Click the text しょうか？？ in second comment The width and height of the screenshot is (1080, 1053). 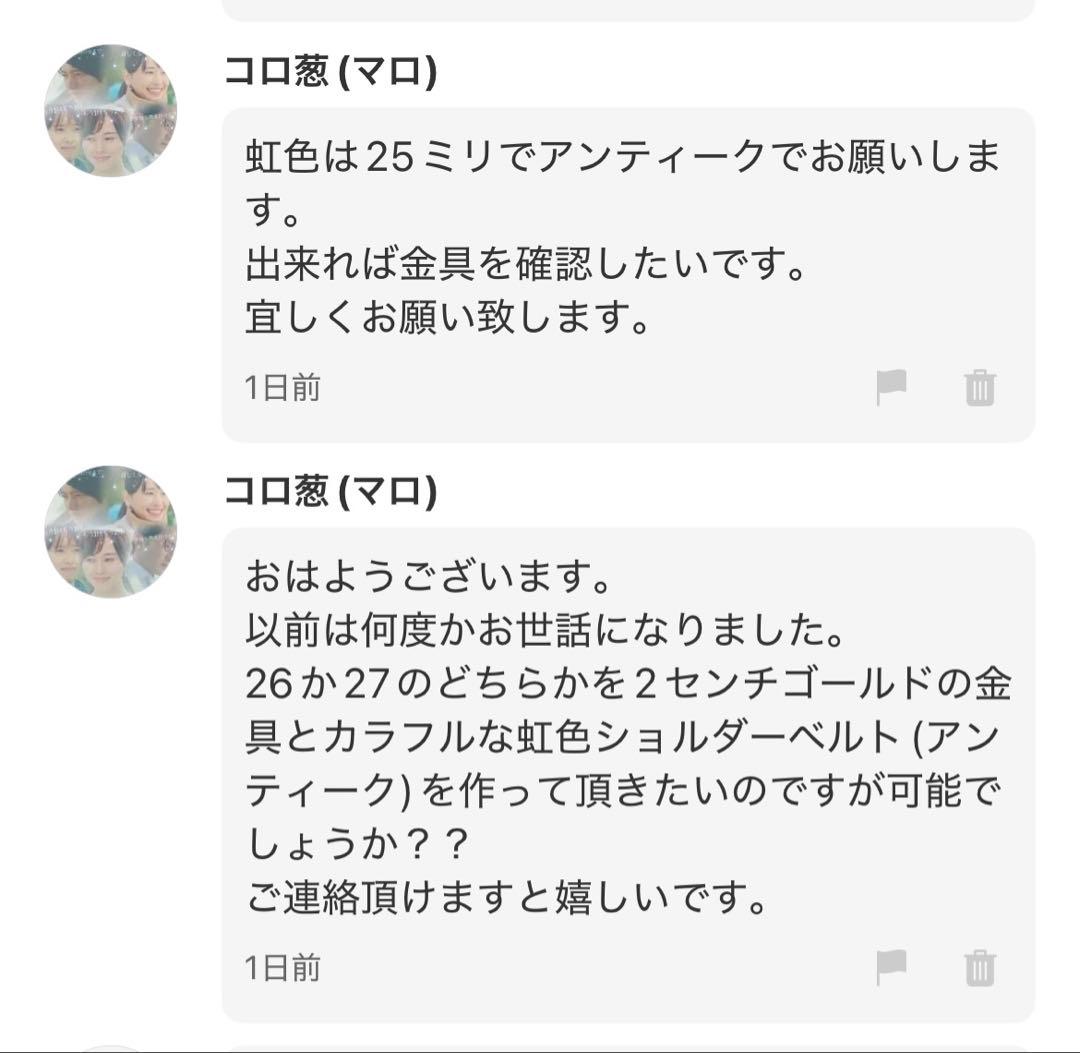point(358,844)
